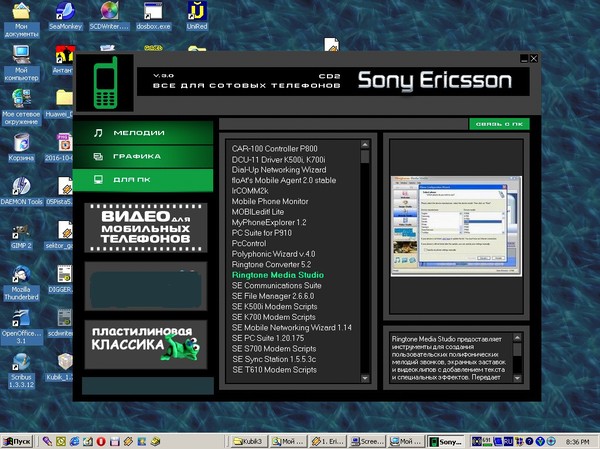Select Polyphonic Wizard v.4.0
Screen dimensions: 600x449
pos(273,254)
